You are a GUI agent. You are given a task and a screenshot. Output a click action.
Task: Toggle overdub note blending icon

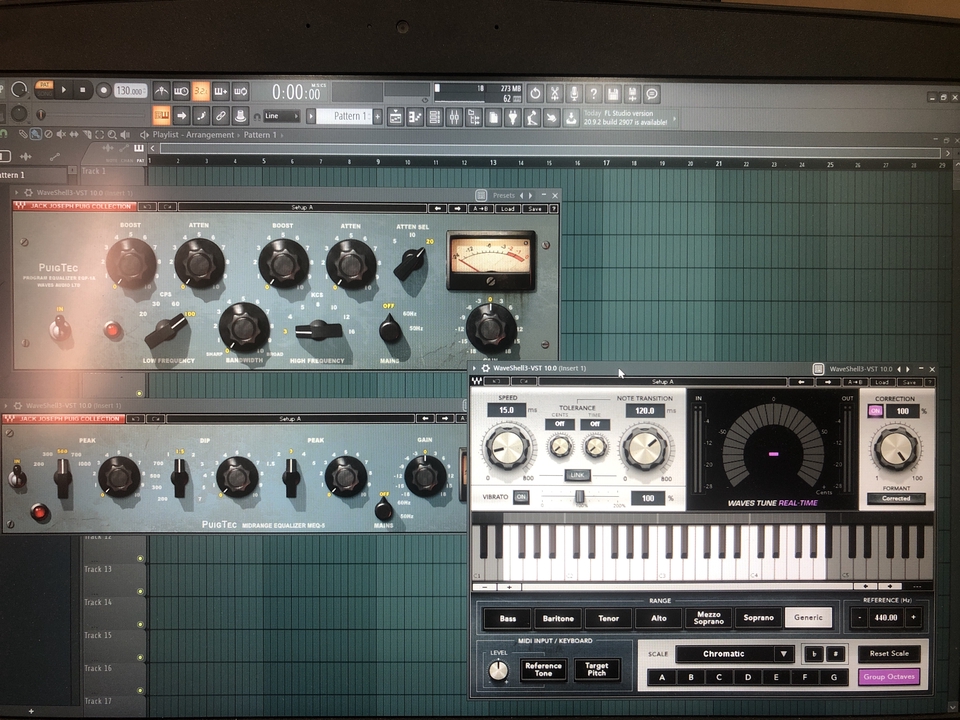220,91
